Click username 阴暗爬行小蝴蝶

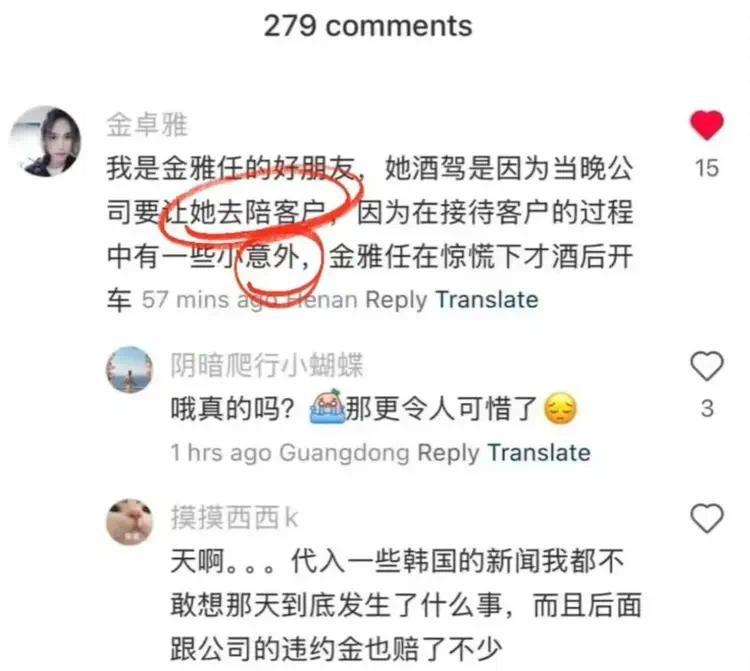[x=267, y=365]
